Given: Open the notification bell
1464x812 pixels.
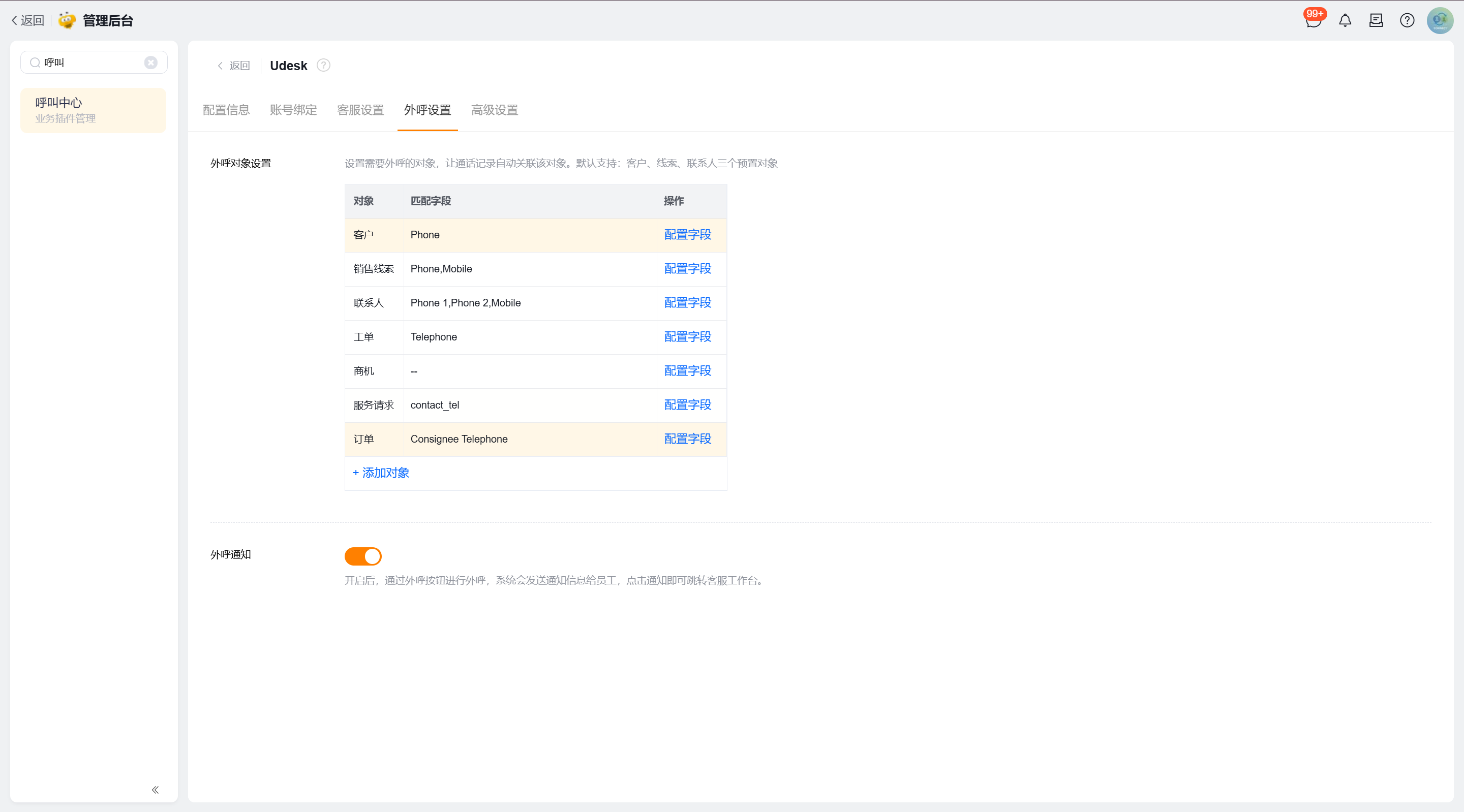Looking at the screenshot, I should 1345,20.
